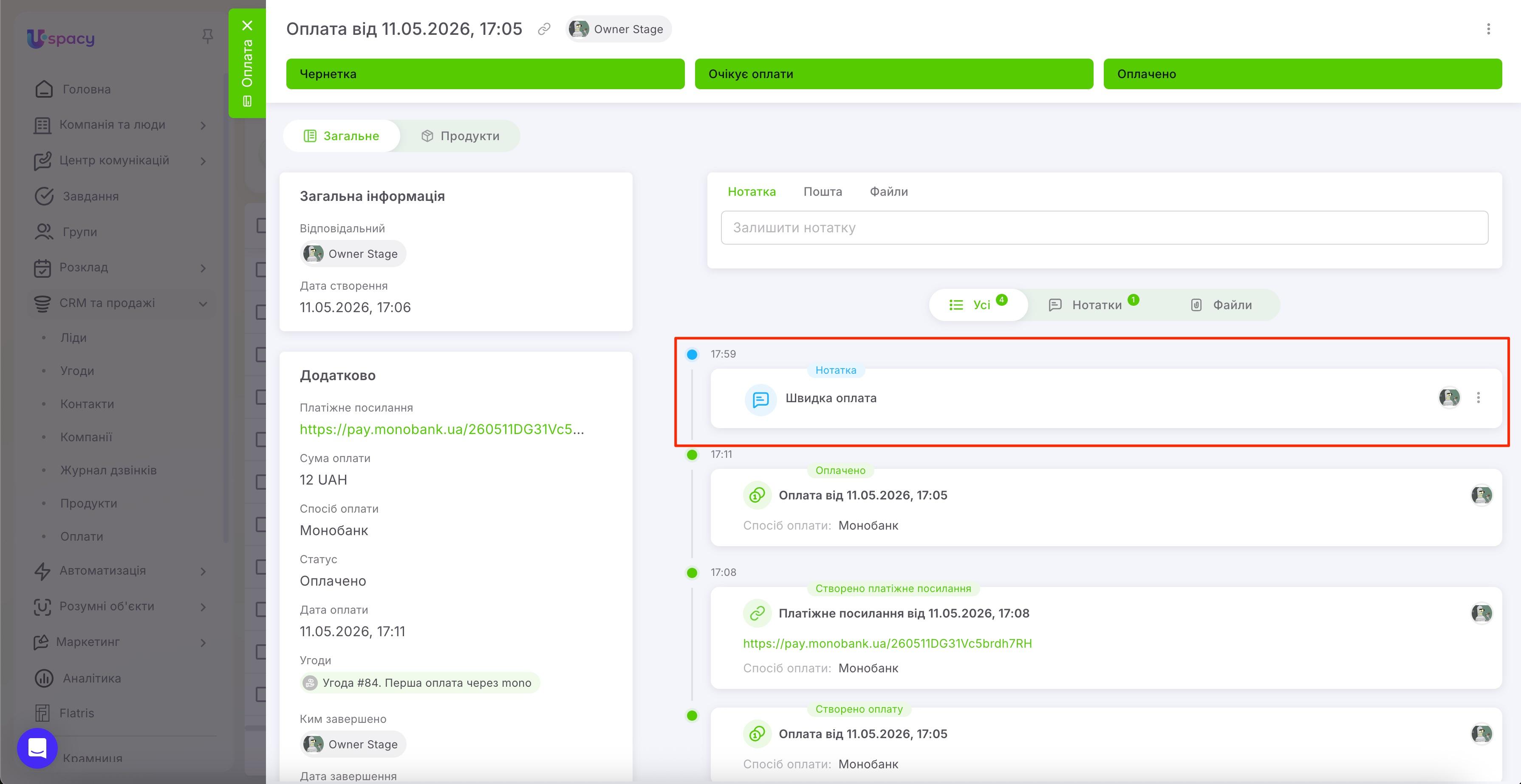
Task: Open three-dot menu on Швидка оплата note
Action: 1478,398
